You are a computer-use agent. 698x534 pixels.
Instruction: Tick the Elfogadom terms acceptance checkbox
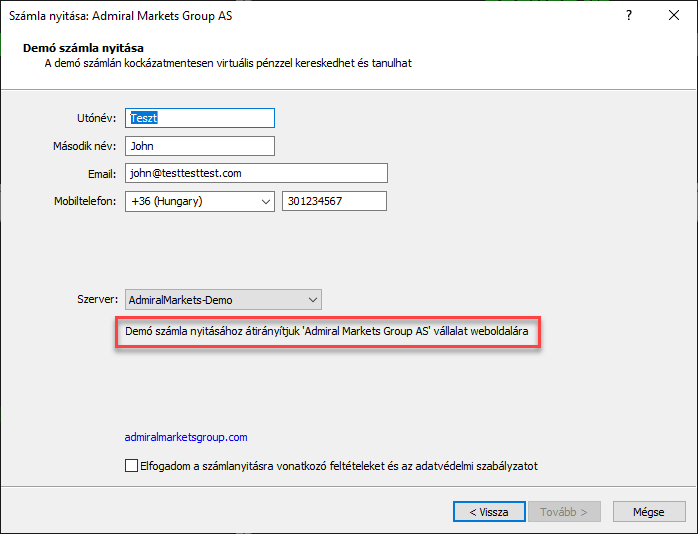point(131,465)
